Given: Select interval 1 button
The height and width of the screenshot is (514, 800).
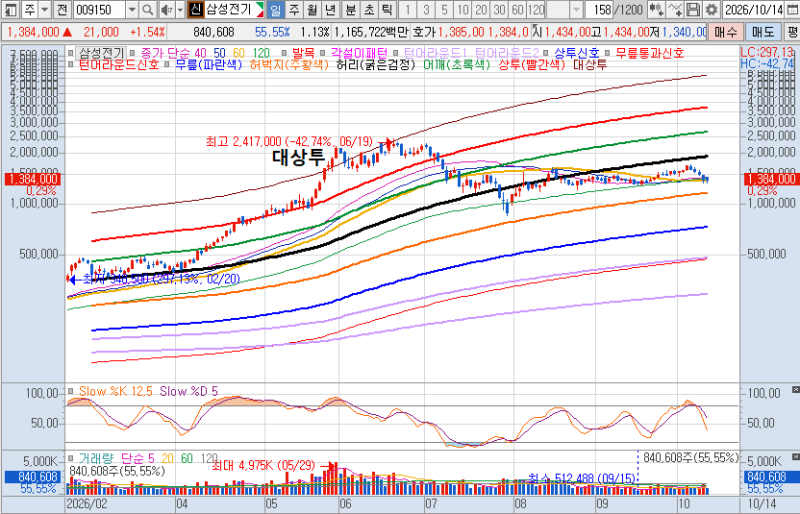Looking at the screenshot, I should [x=407, y=9].
